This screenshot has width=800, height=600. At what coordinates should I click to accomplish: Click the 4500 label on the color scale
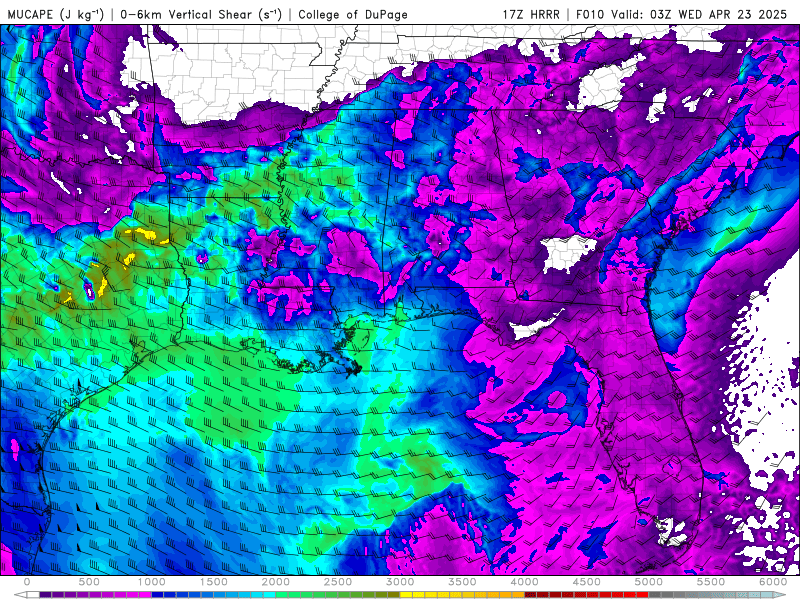tap(587, 582)
